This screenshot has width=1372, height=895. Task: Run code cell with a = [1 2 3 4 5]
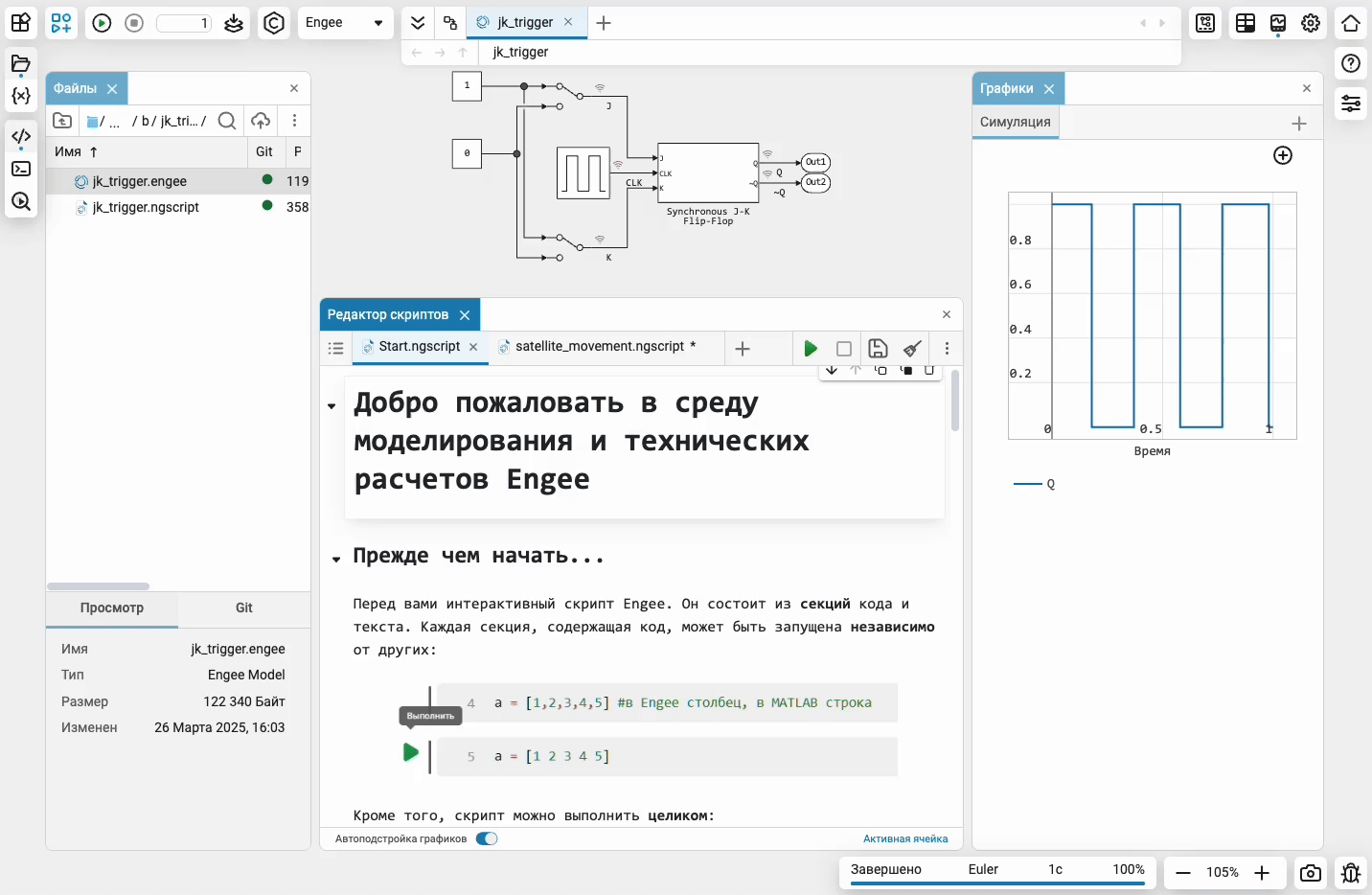pyautogui.click(x=411, y=752)
